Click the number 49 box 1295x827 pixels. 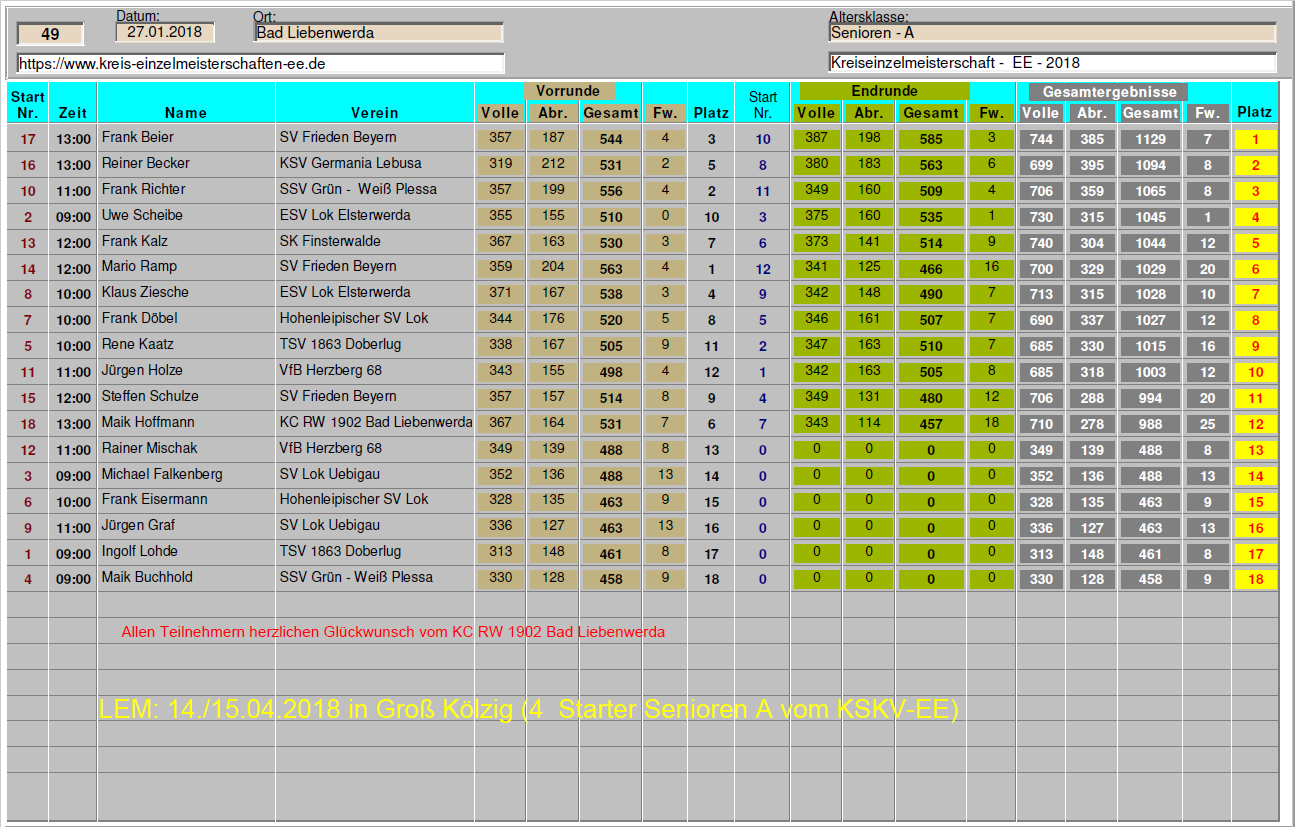(x=50, y=34)
